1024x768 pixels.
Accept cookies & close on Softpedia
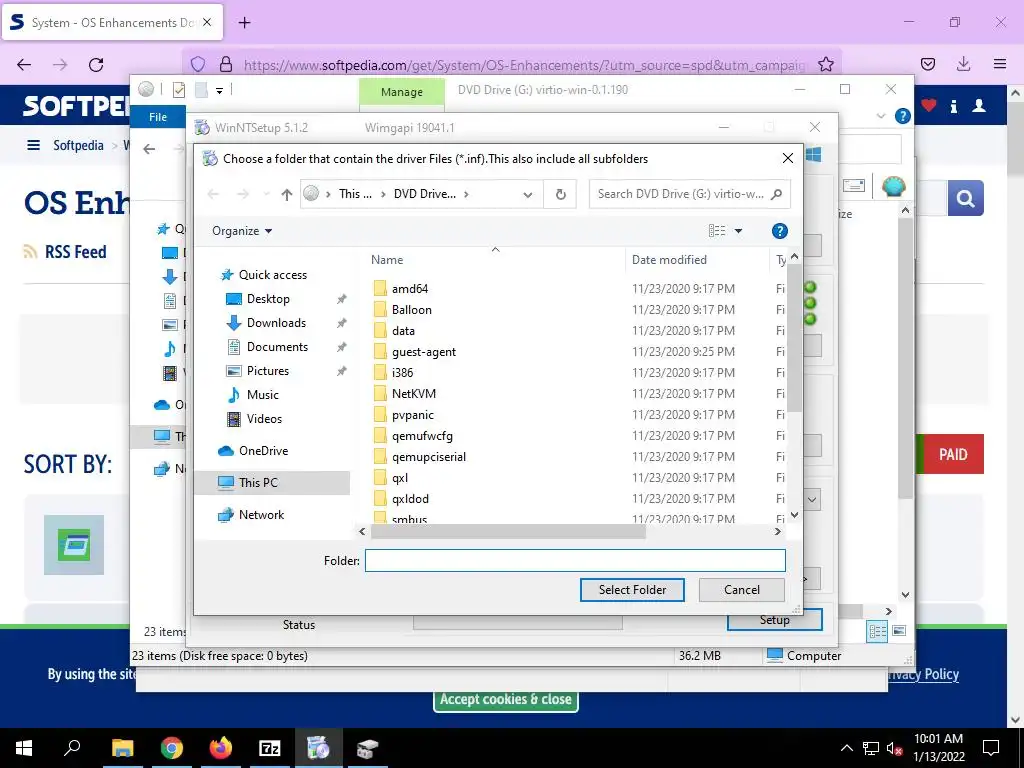505,699
